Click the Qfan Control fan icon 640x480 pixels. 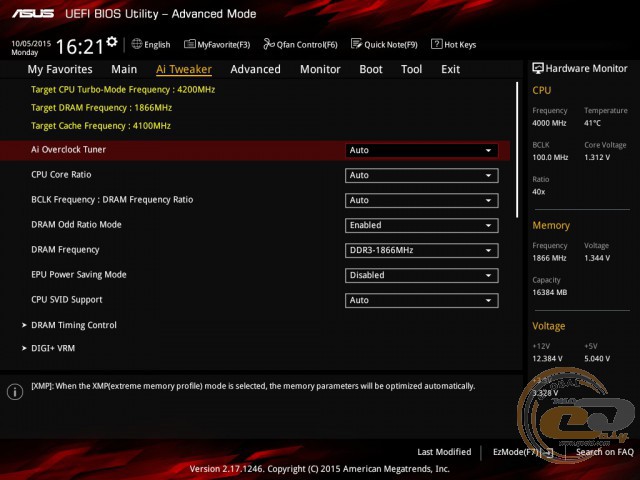coord(269,44)
